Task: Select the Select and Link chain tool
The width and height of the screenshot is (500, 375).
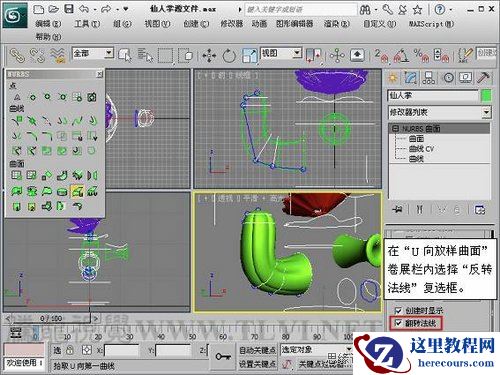Action: click(17, 56)
